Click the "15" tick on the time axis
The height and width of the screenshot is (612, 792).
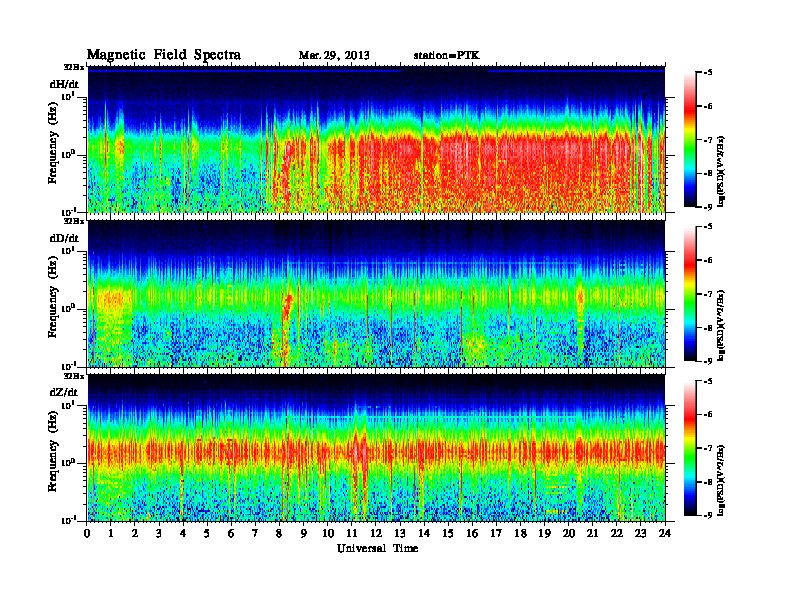[448, 534]
